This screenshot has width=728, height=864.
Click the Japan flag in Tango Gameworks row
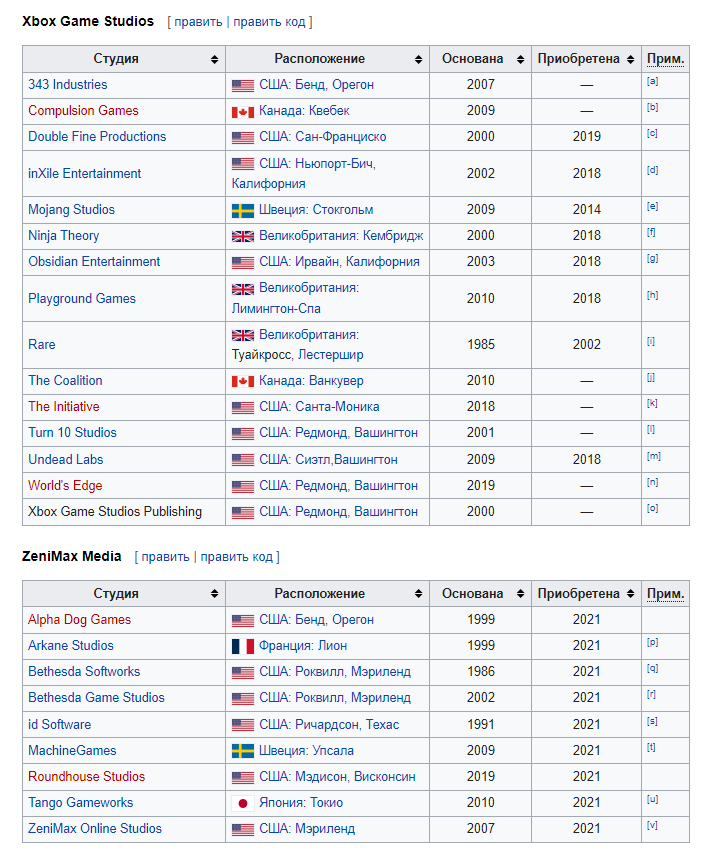click(242, 803)
